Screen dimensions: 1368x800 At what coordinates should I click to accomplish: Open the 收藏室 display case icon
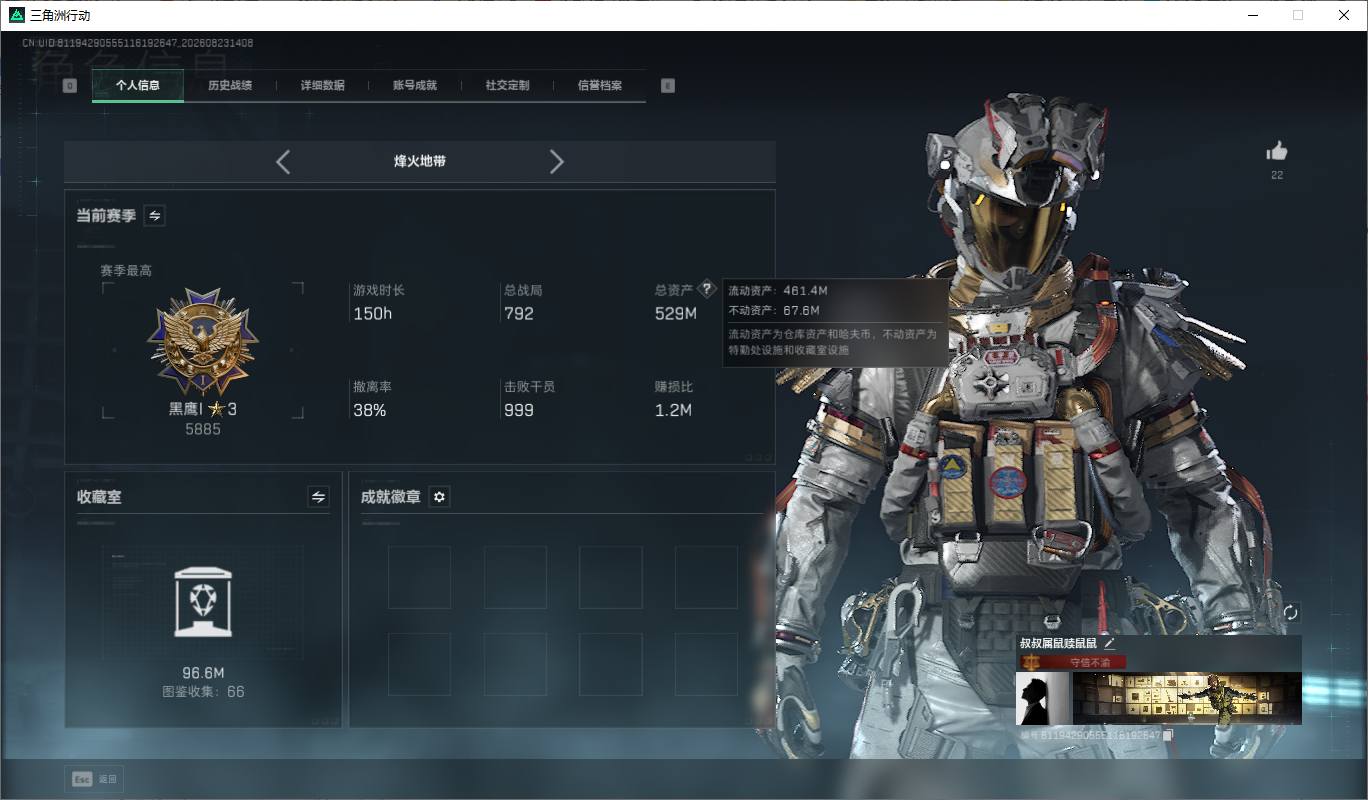[203, 602]
